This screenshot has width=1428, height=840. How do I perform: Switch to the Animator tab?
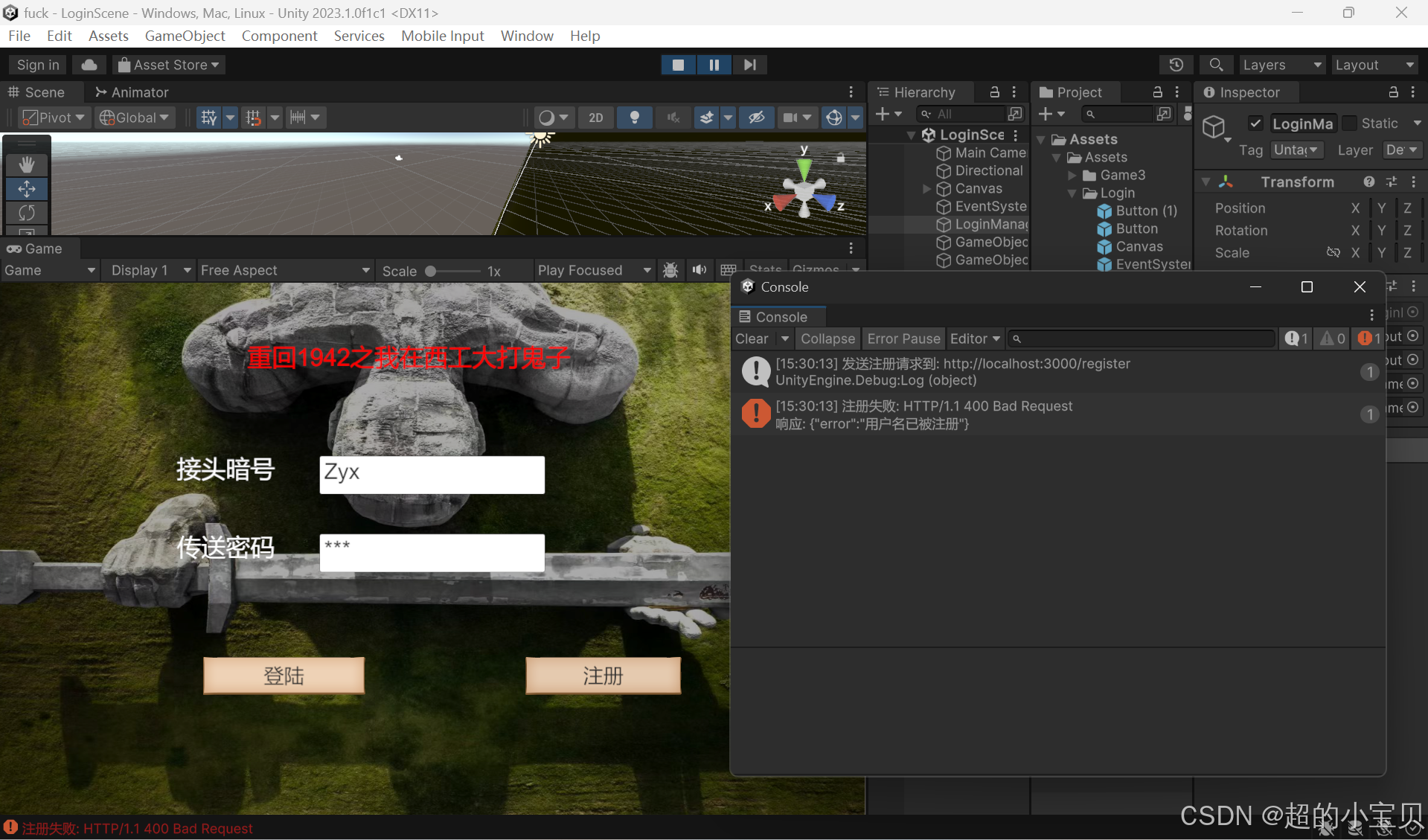[132, 92]
